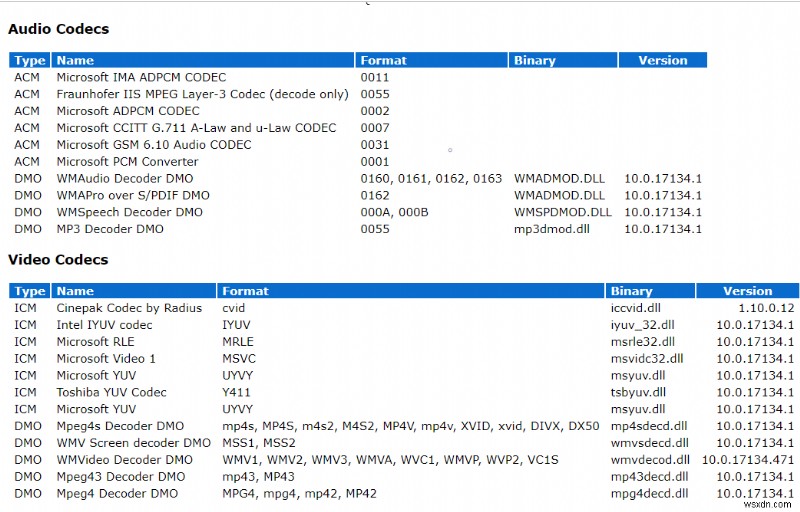Select the Binary header in Video Codecs table
Screen dimensions: 800x512
click(x=650, y=291)
